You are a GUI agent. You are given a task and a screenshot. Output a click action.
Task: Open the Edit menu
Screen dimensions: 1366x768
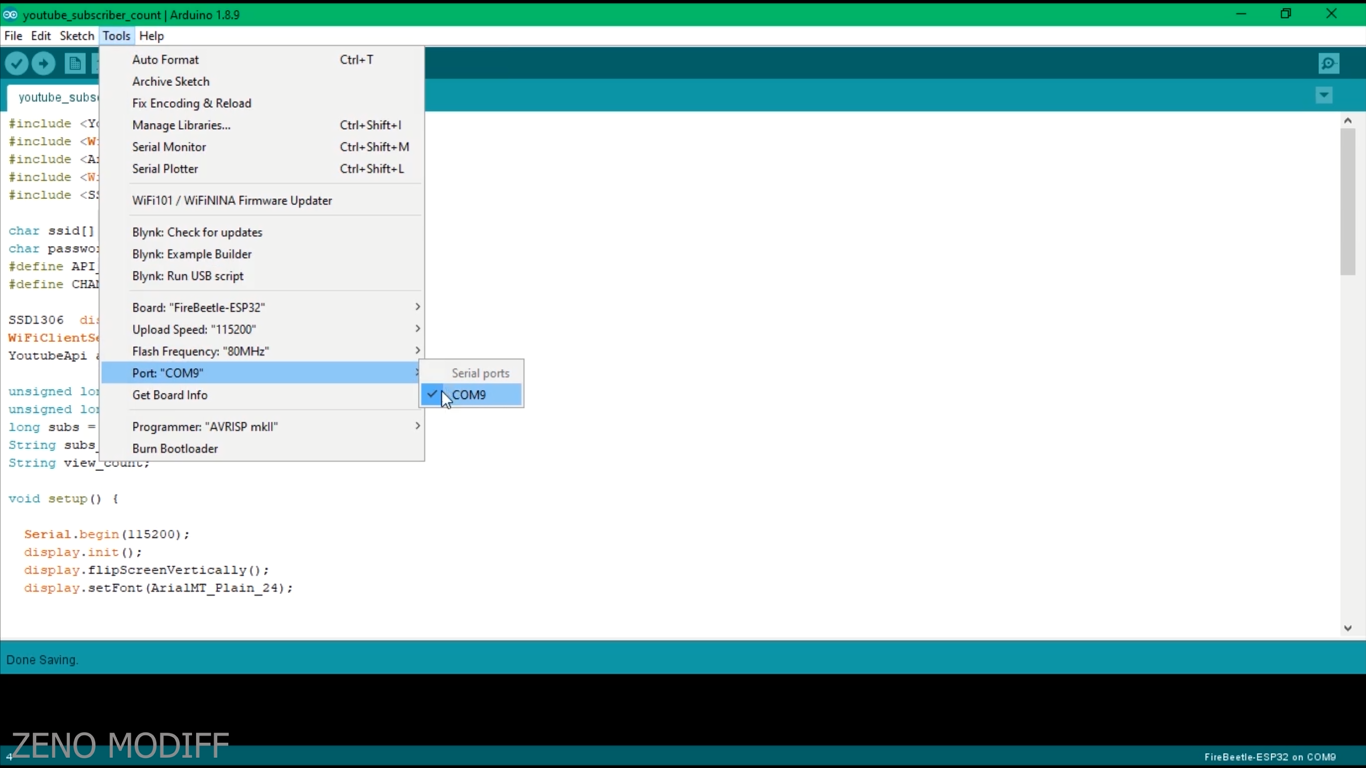coord(41,36)
